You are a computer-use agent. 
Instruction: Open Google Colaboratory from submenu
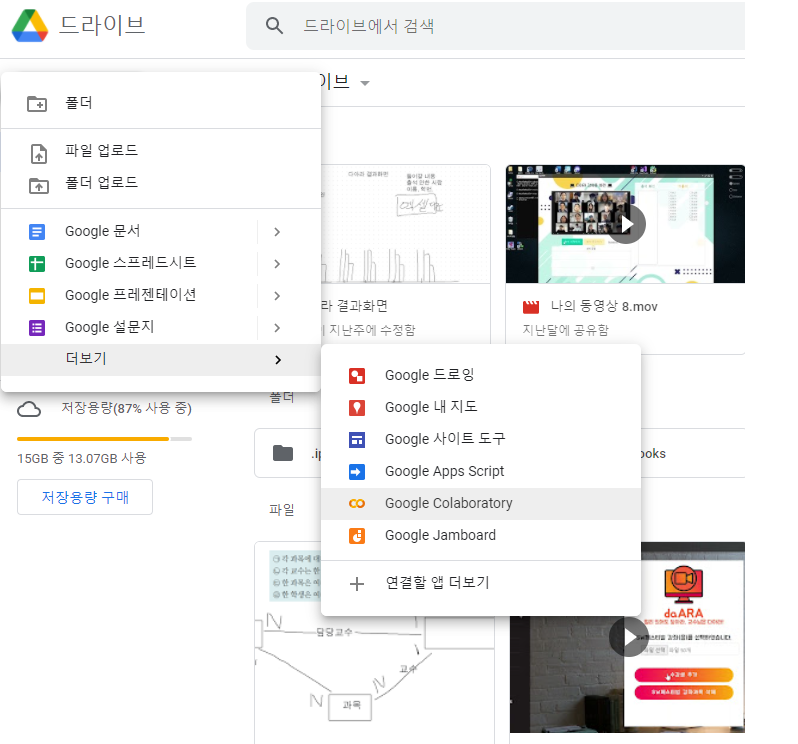(481, 504)
